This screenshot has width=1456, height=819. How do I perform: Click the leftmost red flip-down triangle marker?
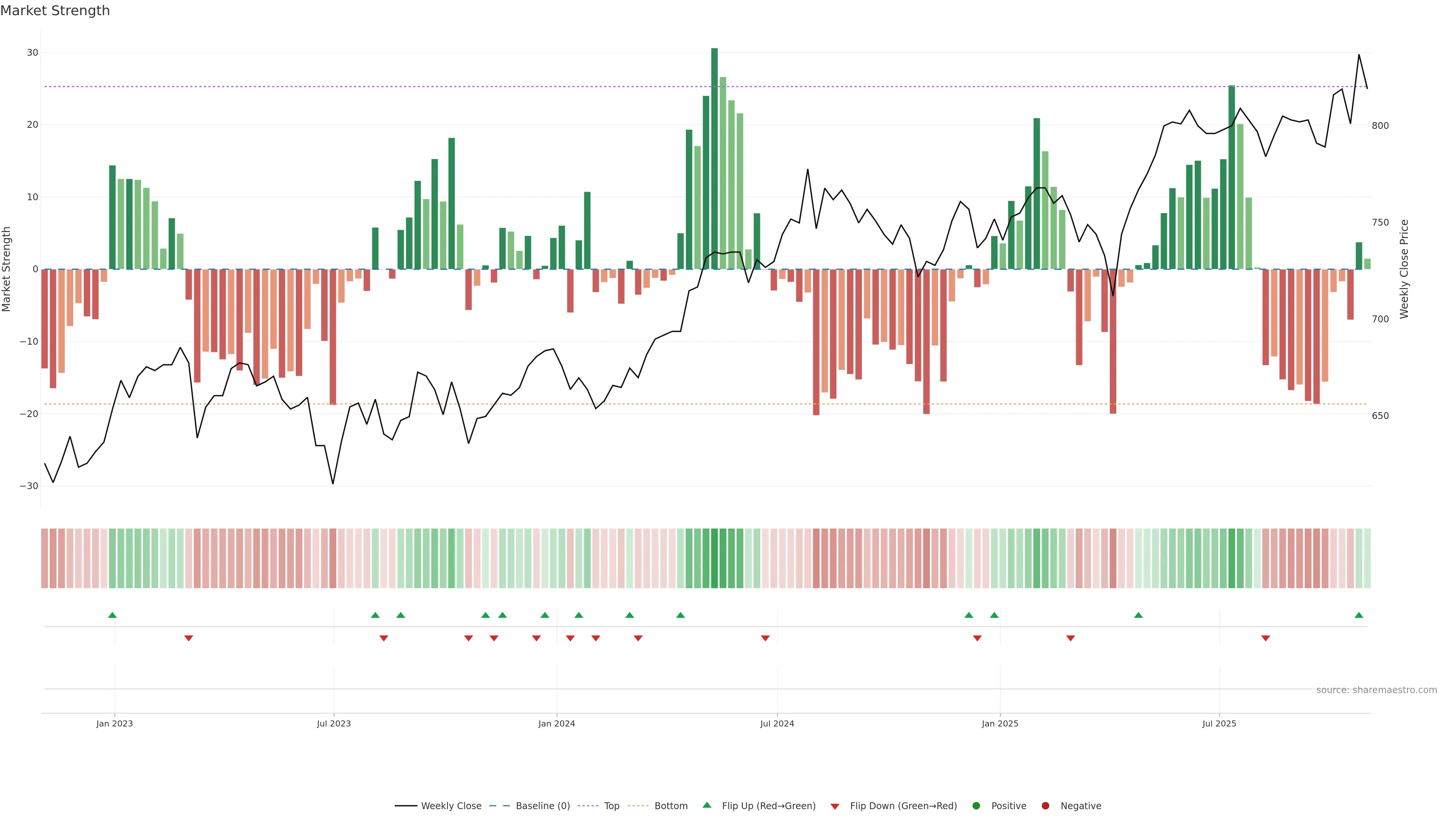(x=189, y=638)
